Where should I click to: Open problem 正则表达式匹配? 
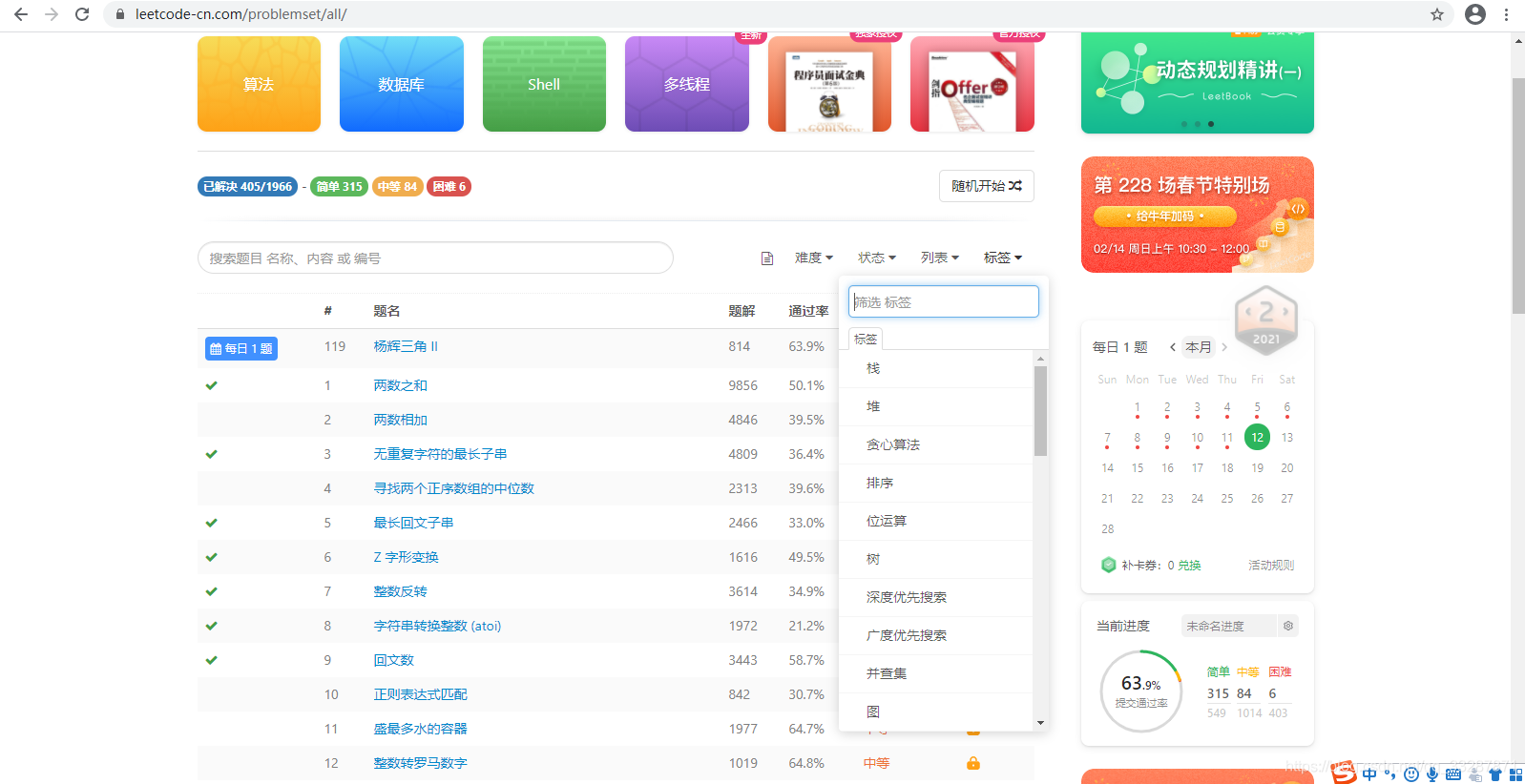tap(420, 694)
